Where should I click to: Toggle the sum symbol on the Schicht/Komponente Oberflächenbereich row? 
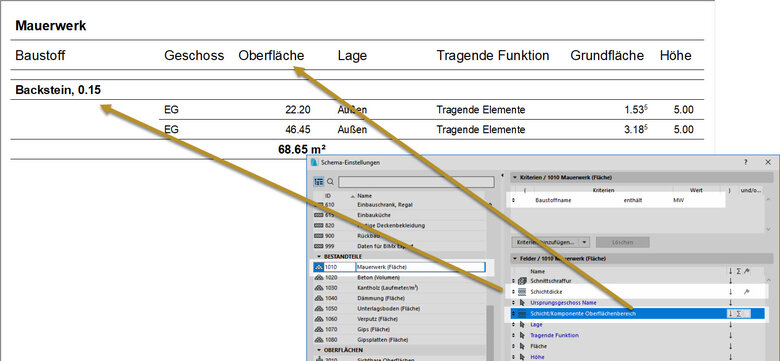(x=738, y=314)
